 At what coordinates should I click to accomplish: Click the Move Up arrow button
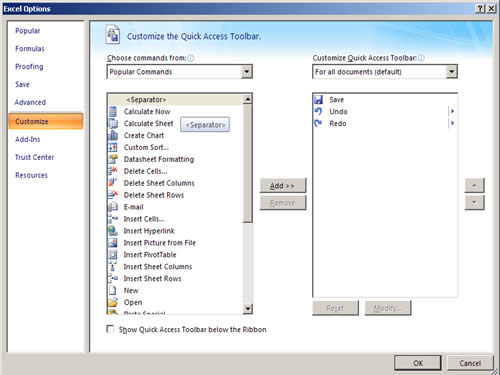point(474,185)
